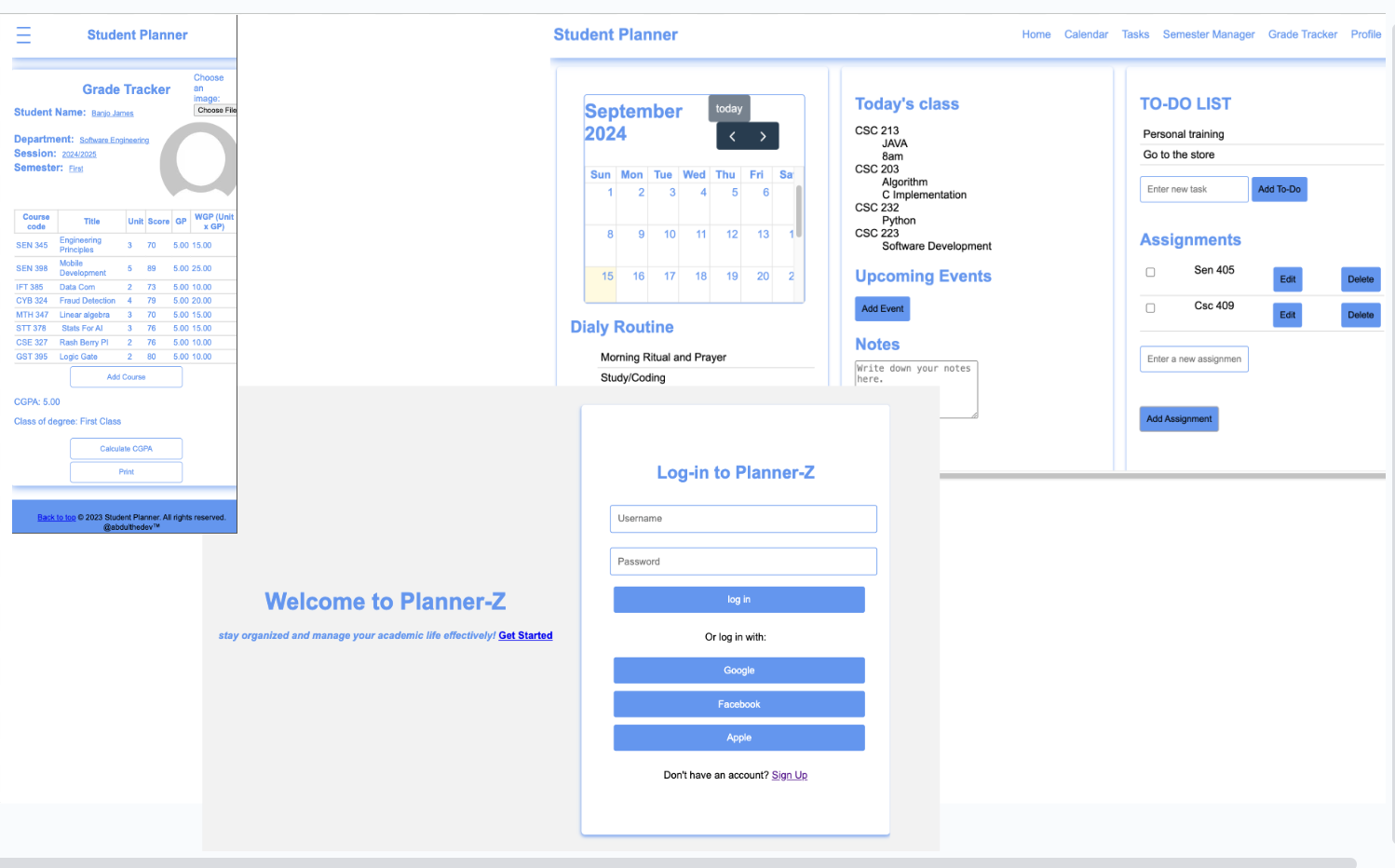Open Grade Tracker in the navbar
Viewport: 1395px width, 868px height.
[x=1303, y=34]
